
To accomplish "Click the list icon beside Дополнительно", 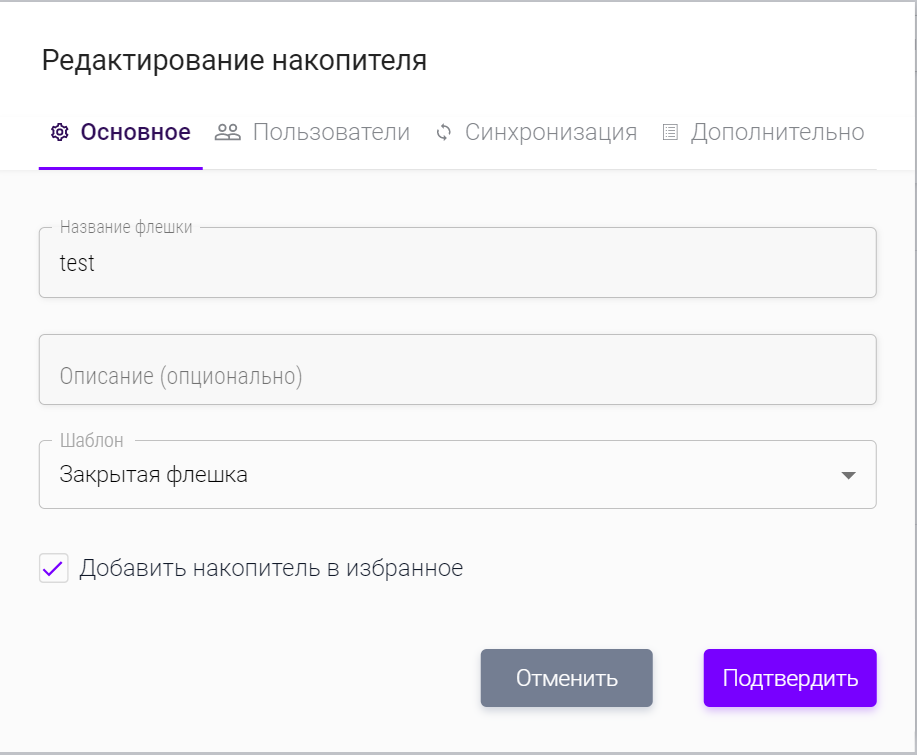I will pyautogui.click(x=670, y=132).
